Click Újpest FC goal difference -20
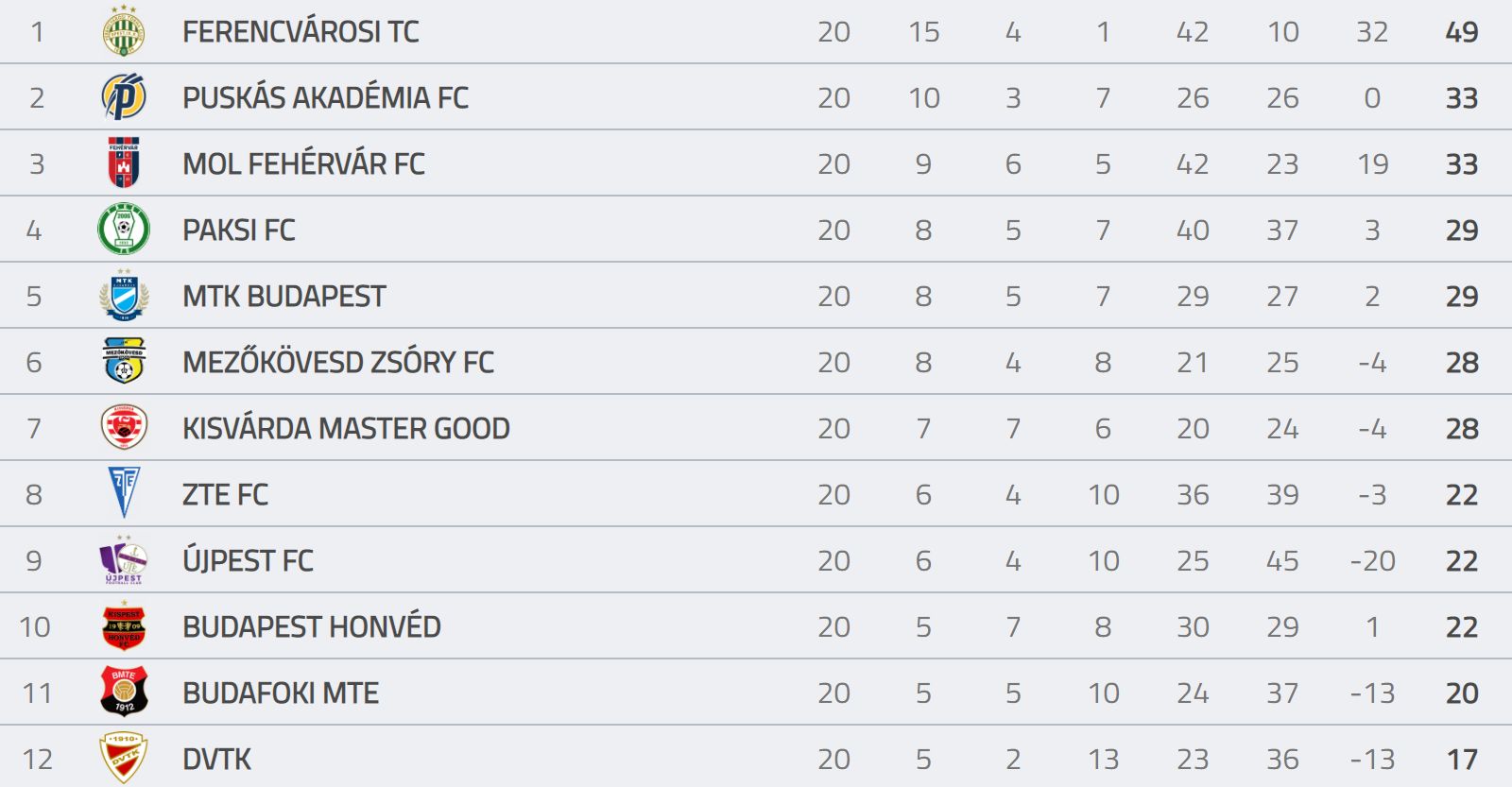Screen dimensions: 1512x787 click(x=1372, y=560)
